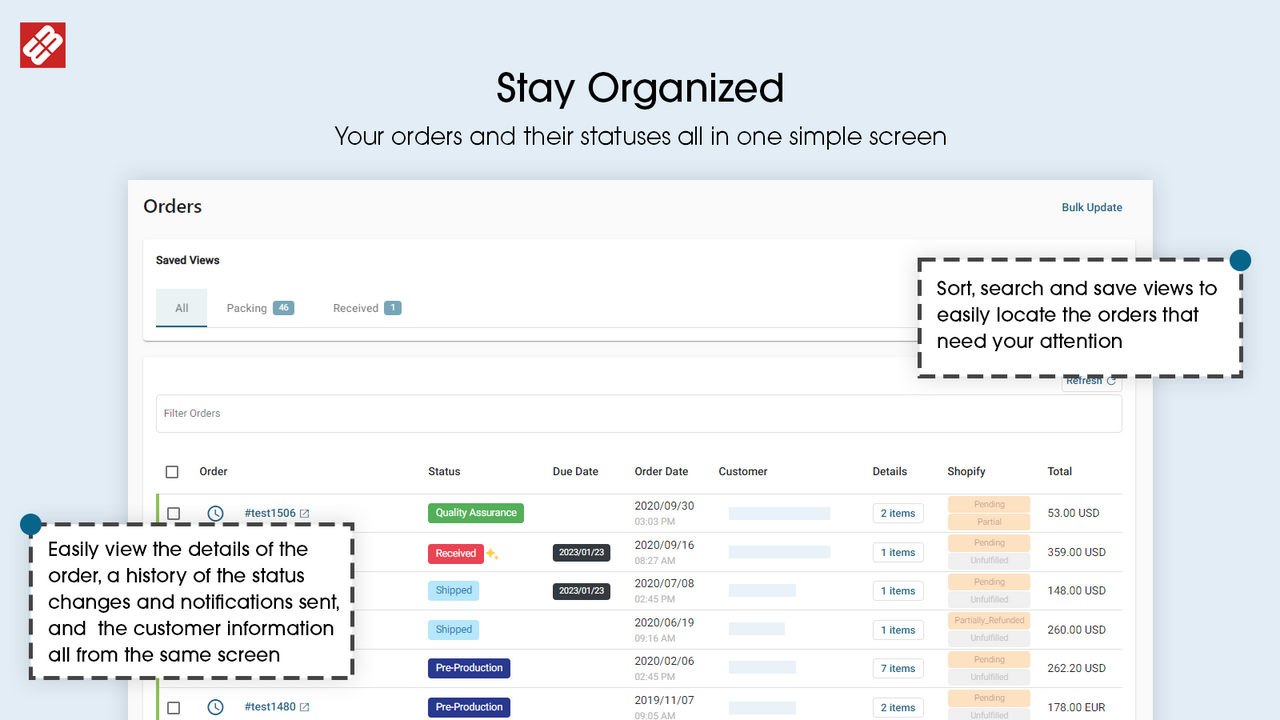Click the blue dot marker on the callout
Viewport: 1280px width, 720px height.
(1240, 260)
